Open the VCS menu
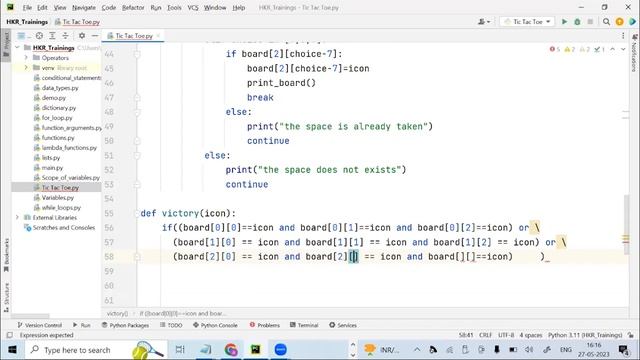The height and width of the screenshot is (360, 640). (x=193, y=7)
